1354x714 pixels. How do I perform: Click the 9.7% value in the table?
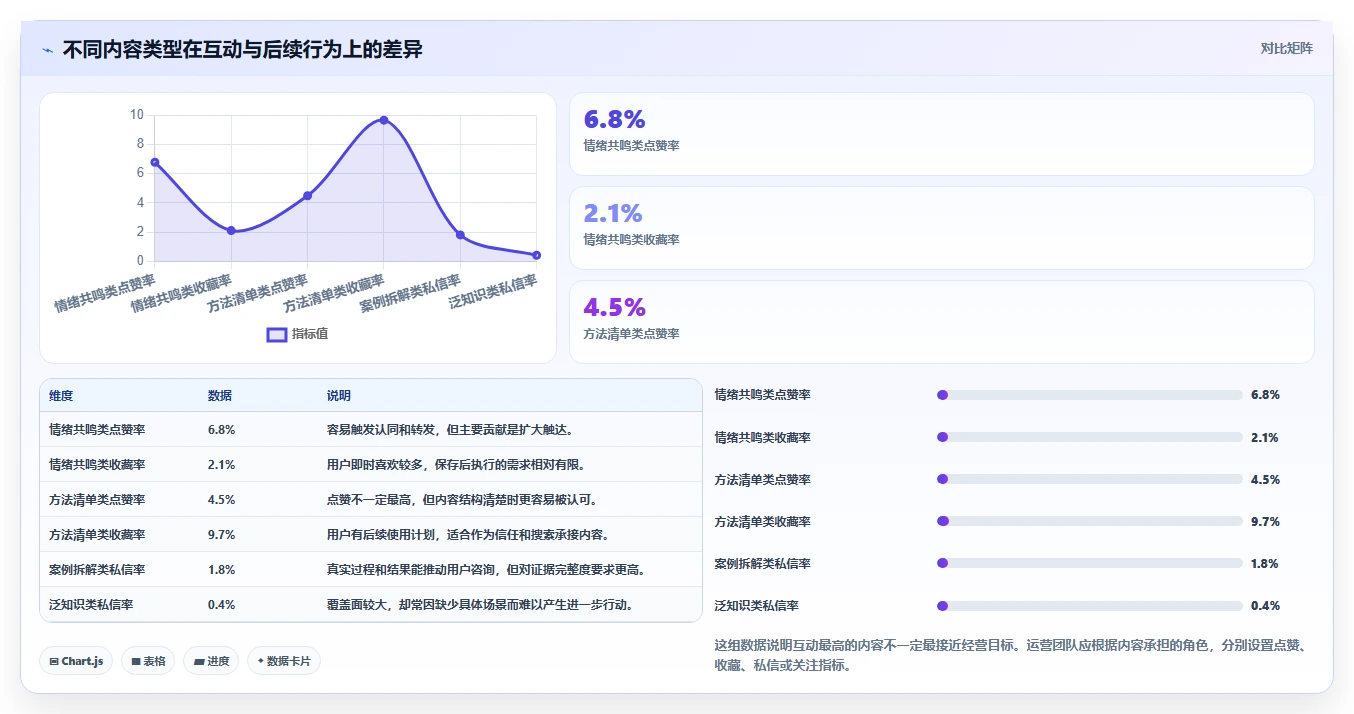[221, 535]
